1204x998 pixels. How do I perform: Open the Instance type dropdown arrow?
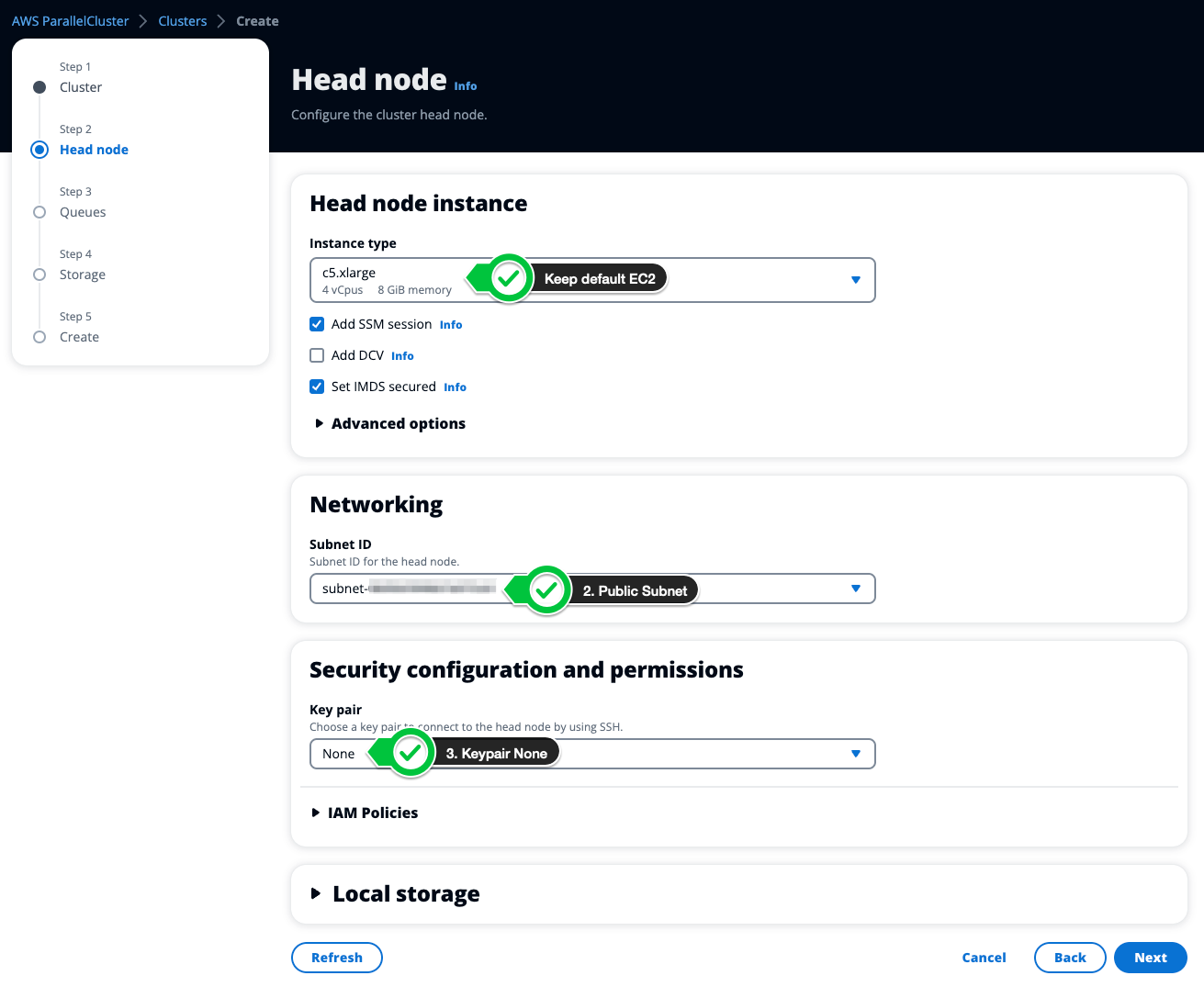[855, 280]
